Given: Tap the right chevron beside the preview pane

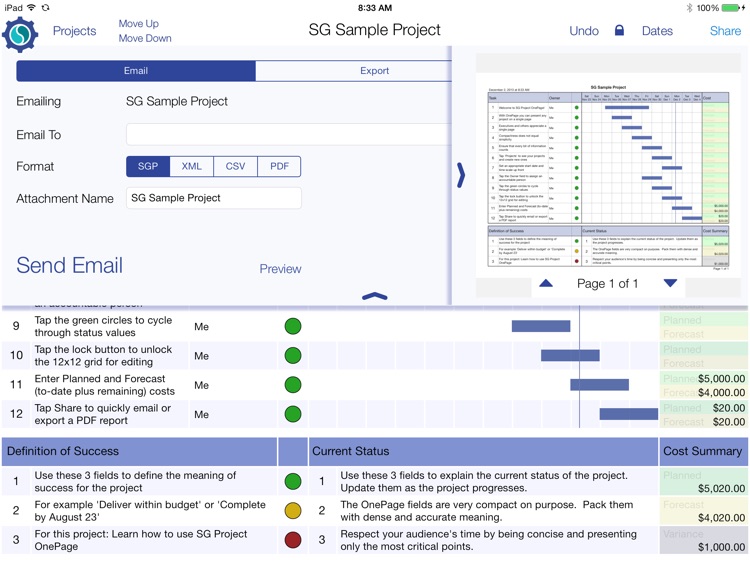Looking at the screenshot, I should 461,175.
